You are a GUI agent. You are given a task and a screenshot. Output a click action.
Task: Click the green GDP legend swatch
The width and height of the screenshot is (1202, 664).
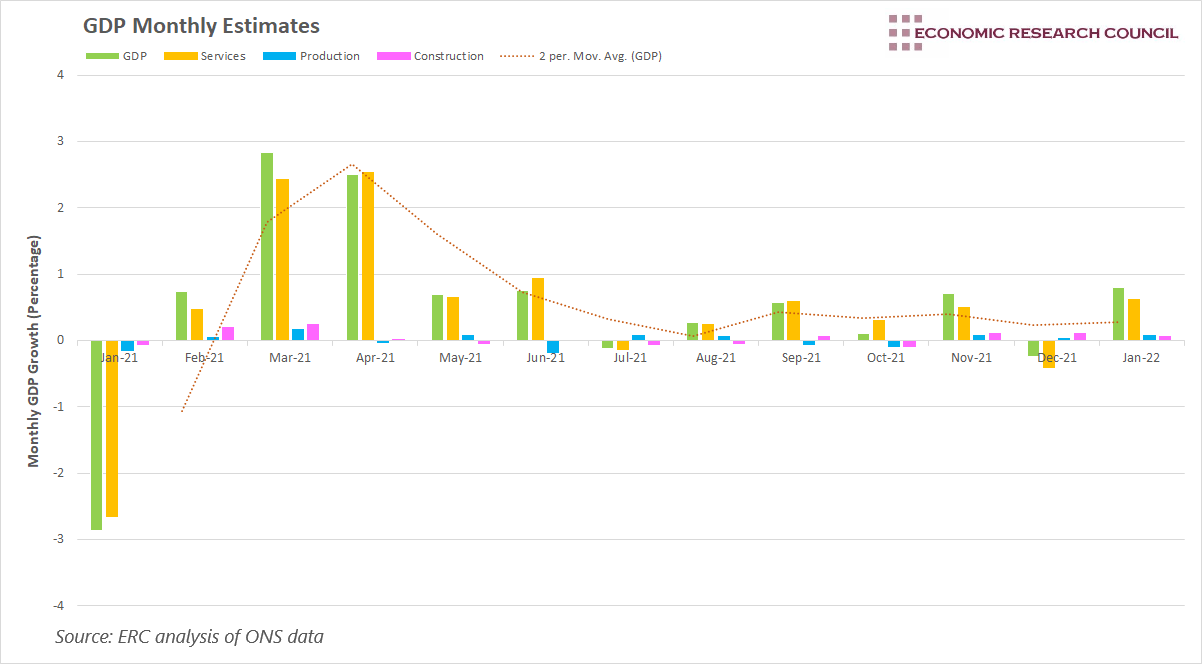(x=101, y=56)
